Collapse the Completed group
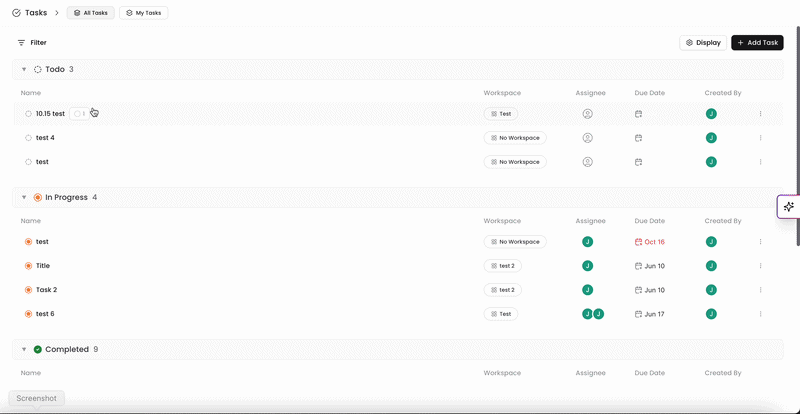Screen dimensions: 800x414 coord(23,350)
